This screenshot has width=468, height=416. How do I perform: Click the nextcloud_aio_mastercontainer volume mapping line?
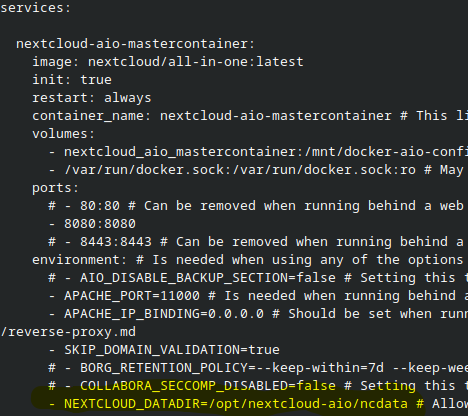tap(258, 152)
